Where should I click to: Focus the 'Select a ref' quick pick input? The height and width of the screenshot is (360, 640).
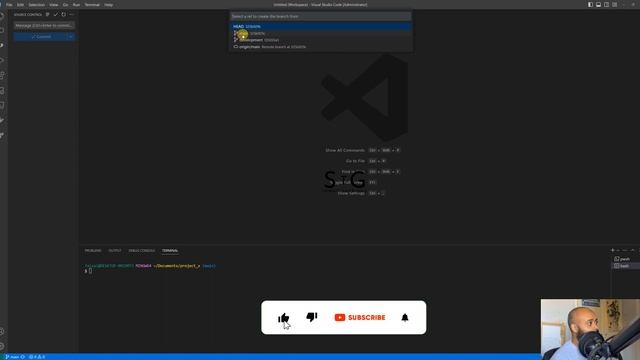coord(320,16)
